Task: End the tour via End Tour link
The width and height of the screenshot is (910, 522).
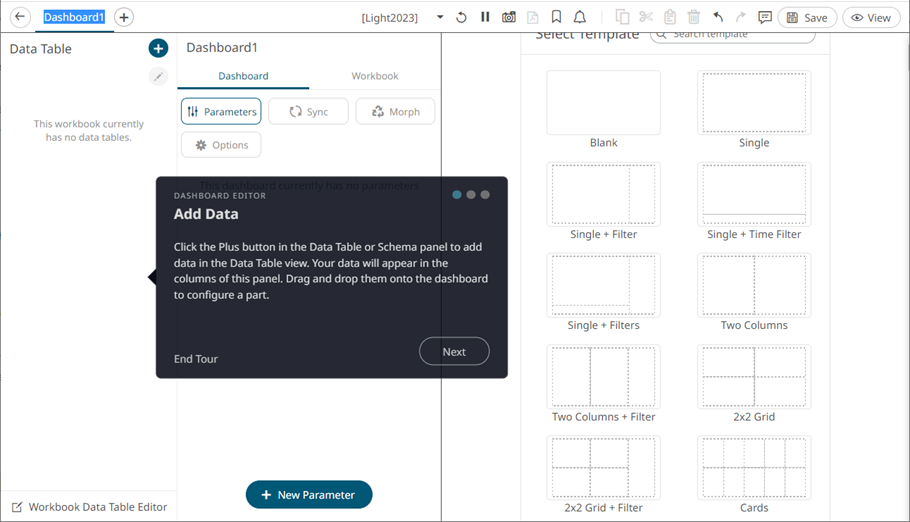Action: [196, 359]
